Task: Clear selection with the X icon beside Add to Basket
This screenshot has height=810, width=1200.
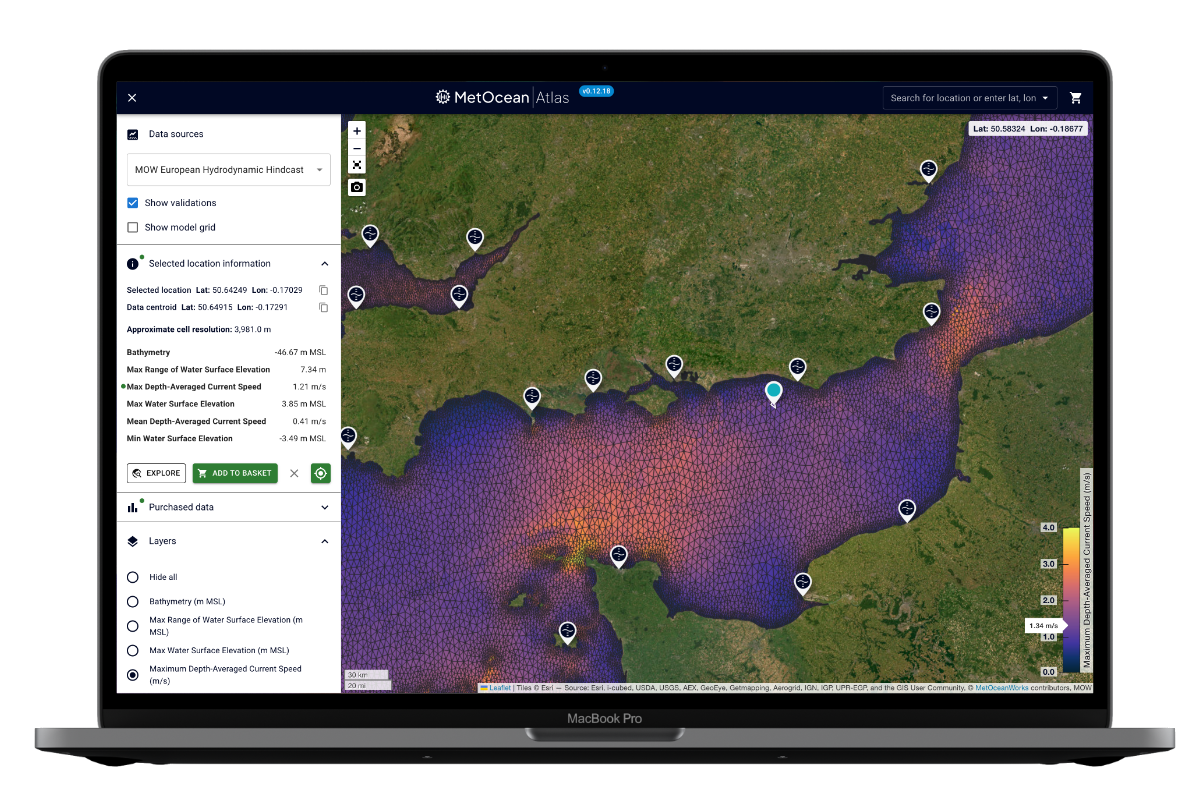Action: [294, 473]
